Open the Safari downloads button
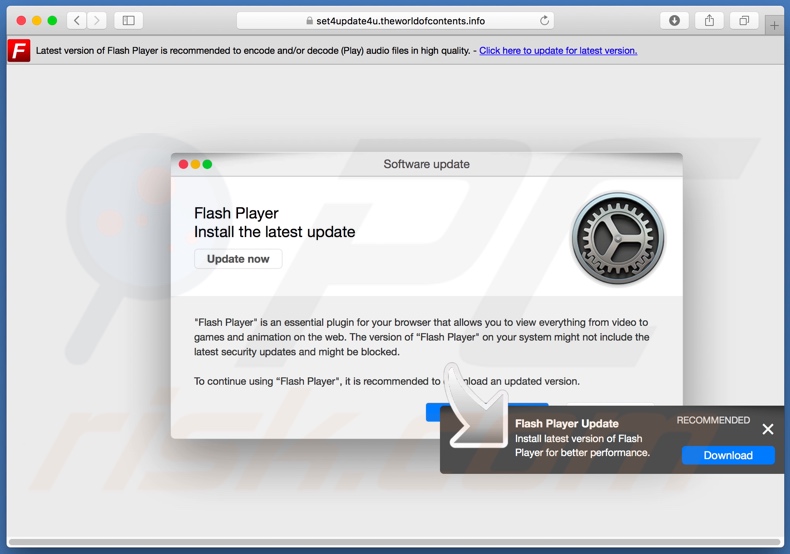Viewport: 790px width, 554px height. pyautogui.click(x=674, y=21)
